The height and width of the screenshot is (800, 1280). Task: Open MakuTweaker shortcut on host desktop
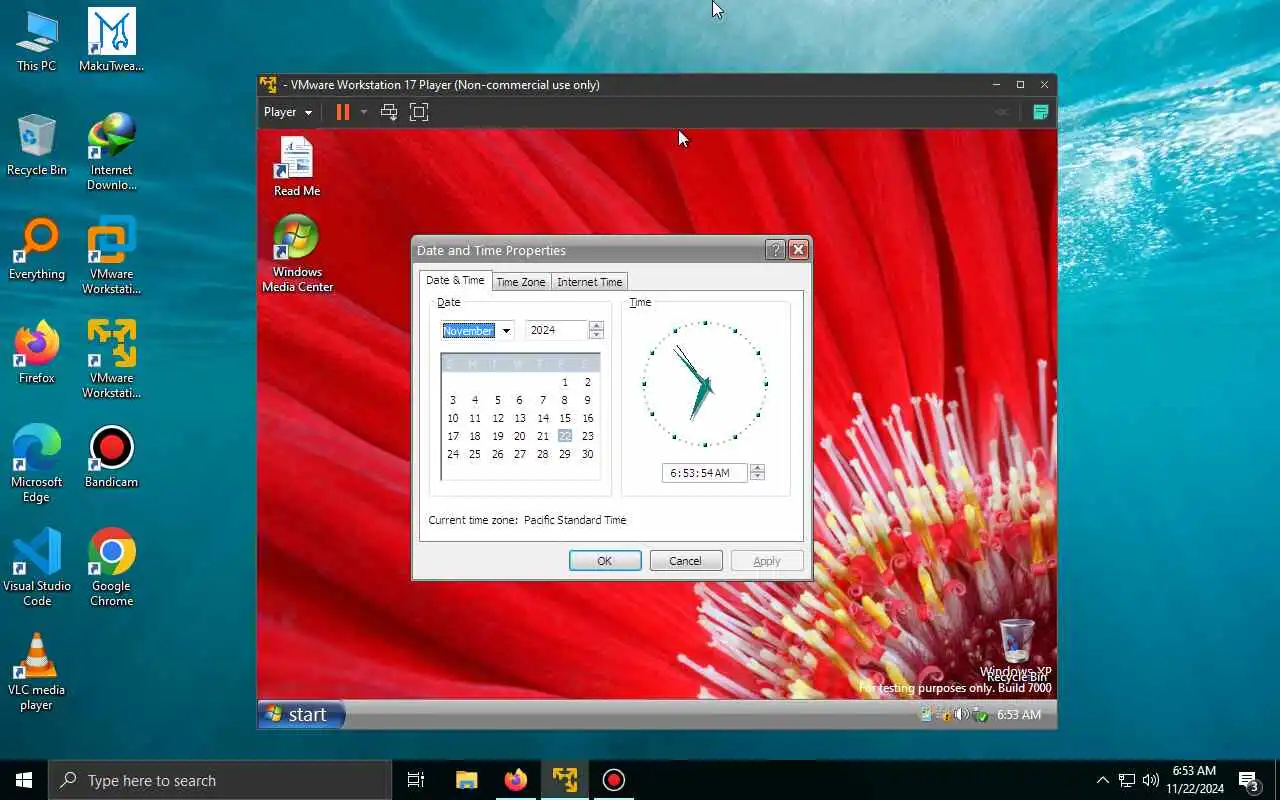click(111, 42)
